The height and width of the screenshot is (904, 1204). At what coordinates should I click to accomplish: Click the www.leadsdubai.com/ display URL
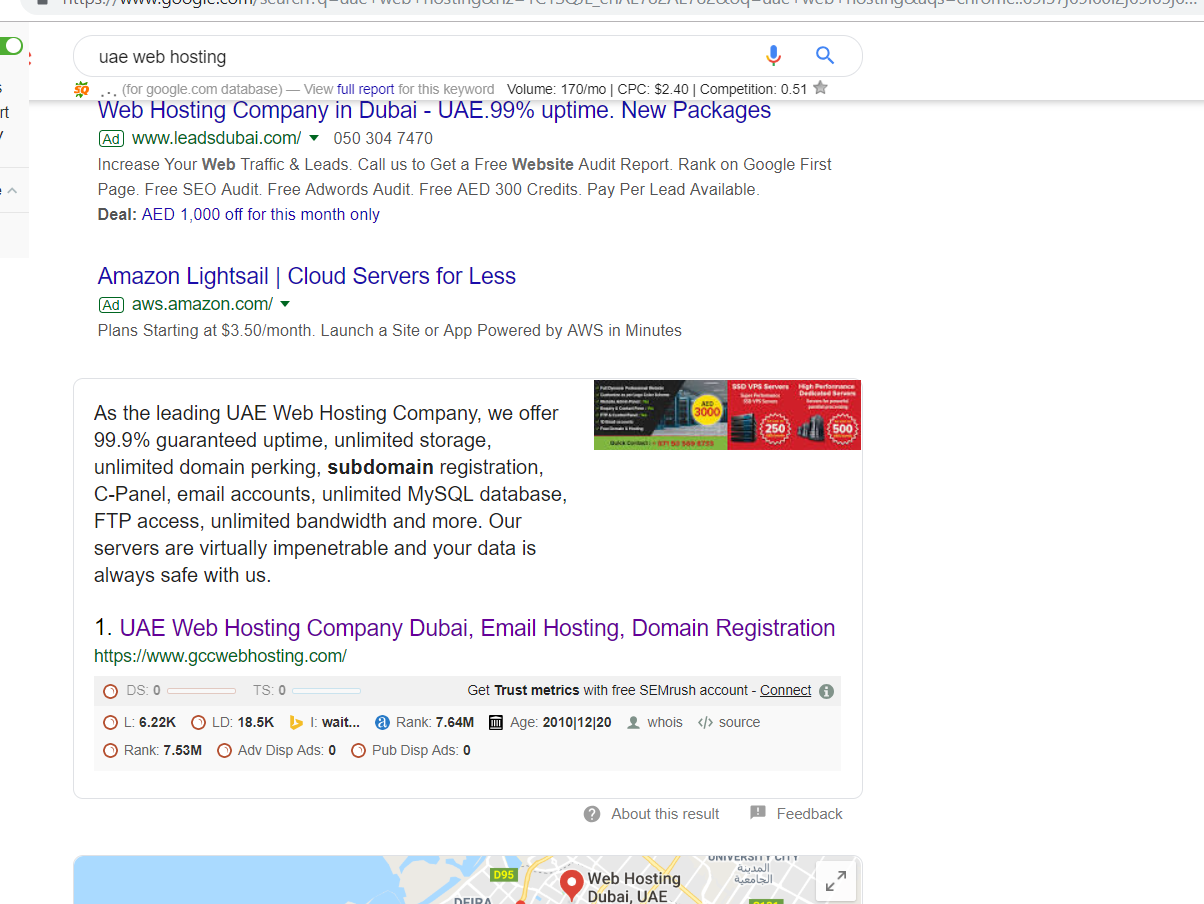tap(216, 138)
